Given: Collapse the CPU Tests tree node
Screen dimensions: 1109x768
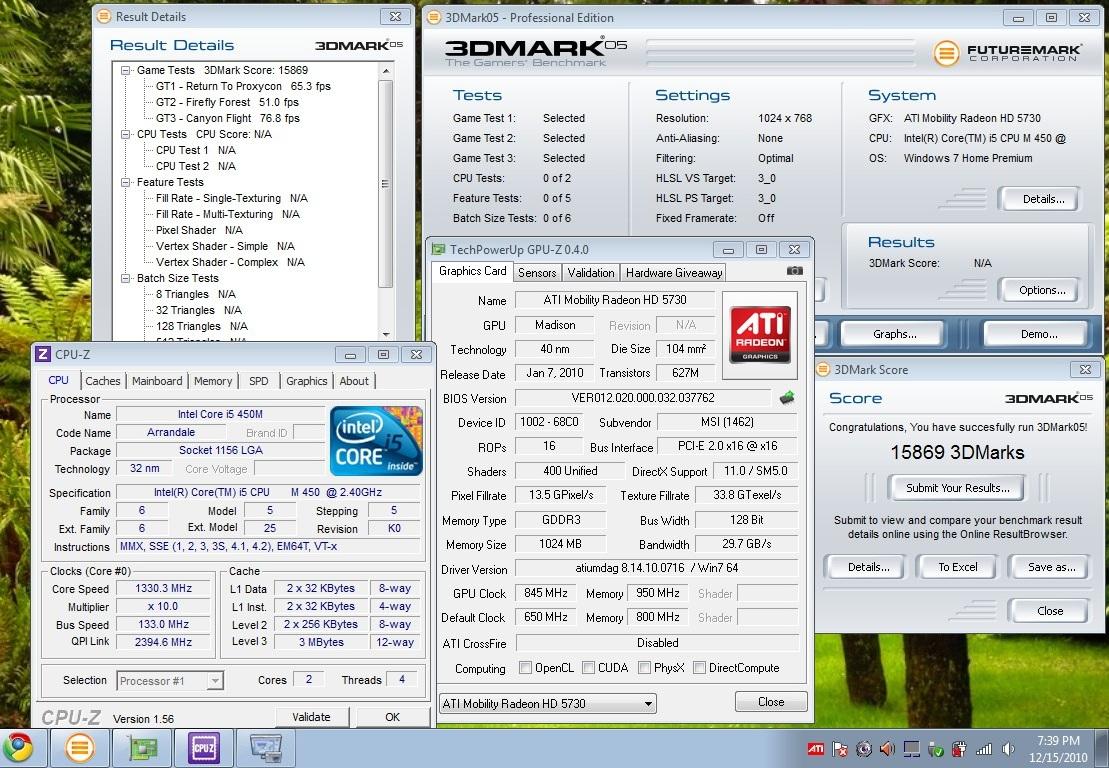Looking at the screenshot, I should (125, 134).
